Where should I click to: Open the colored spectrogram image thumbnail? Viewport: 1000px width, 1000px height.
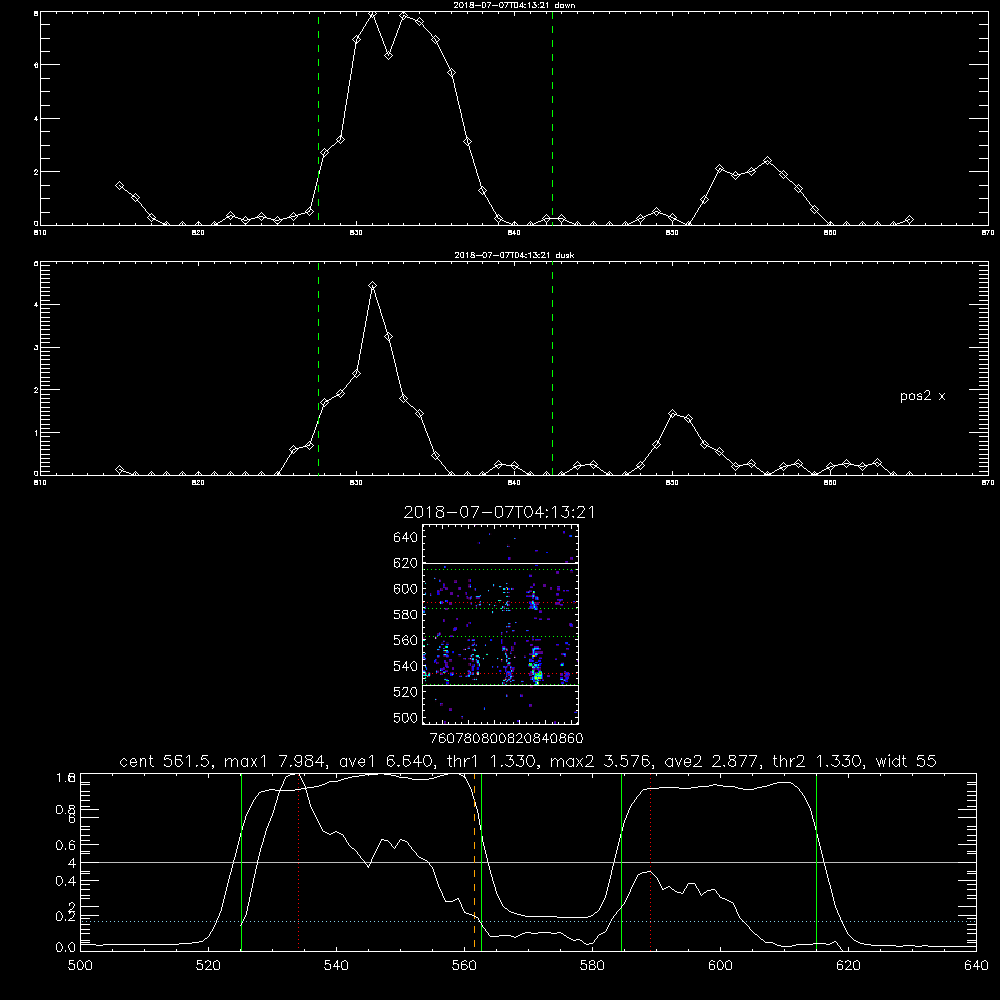pyautogui.click(x=500, y=624)
